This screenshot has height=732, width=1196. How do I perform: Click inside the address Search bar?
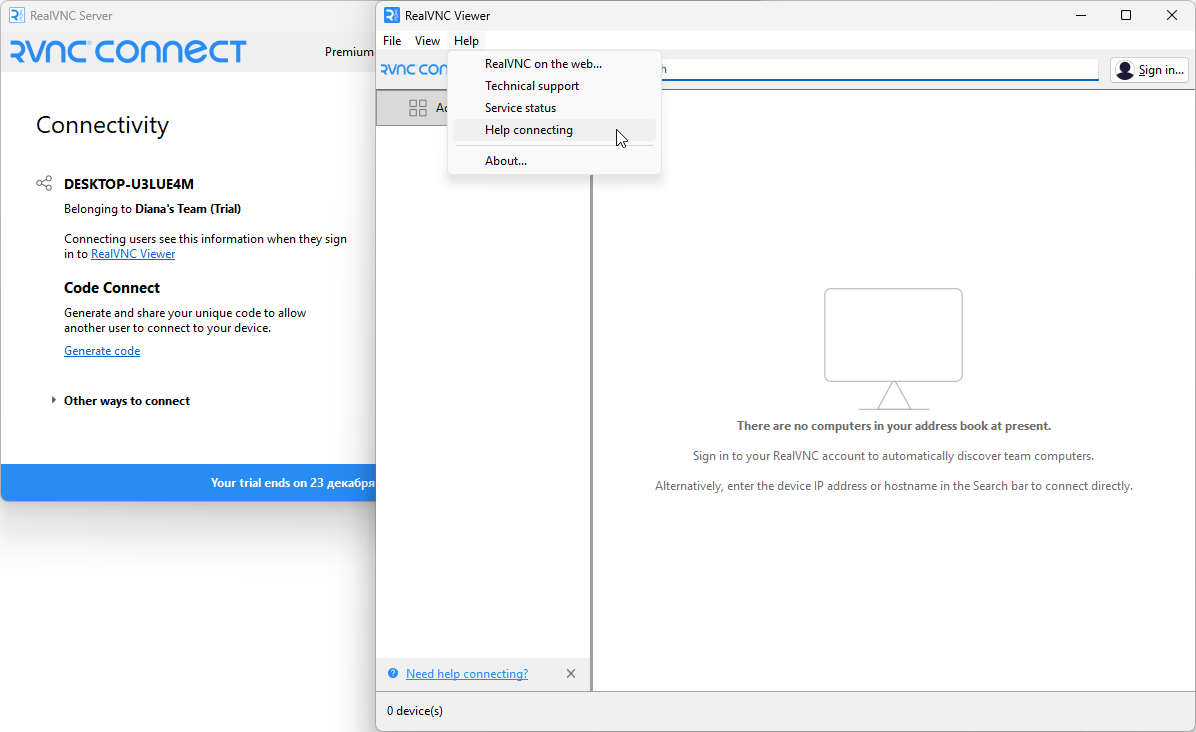(880, 69)
